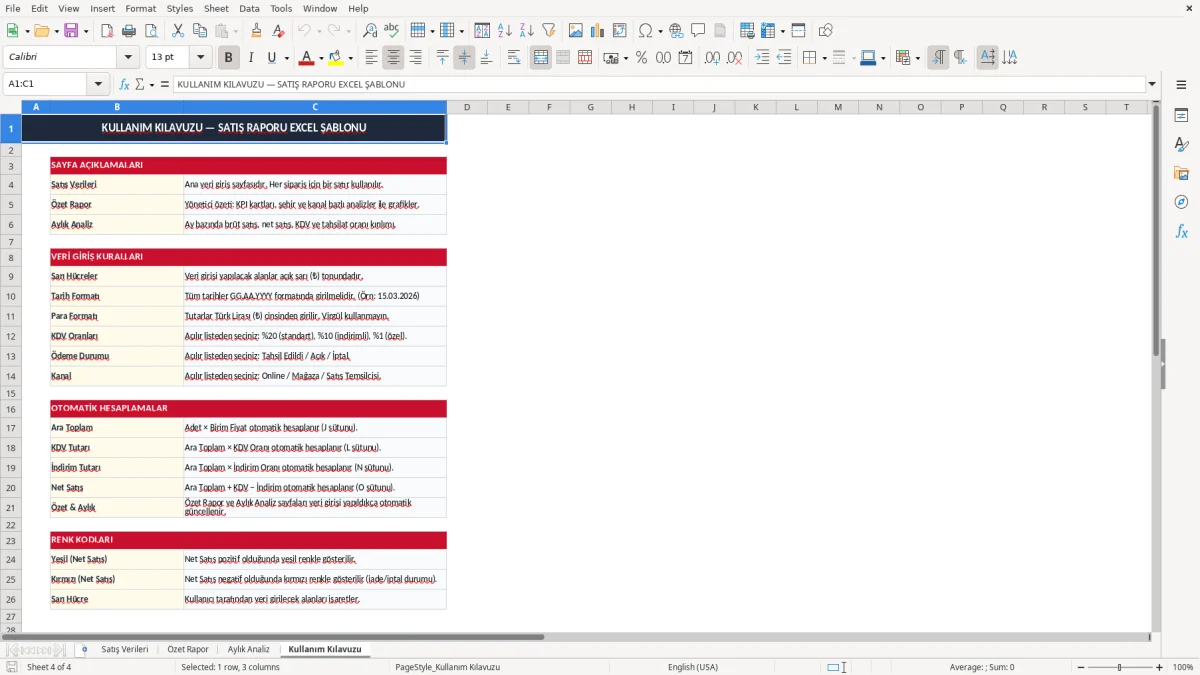Open Find and Replace
This screenshot has height=675, width=1200.
[x=370, y=31]
